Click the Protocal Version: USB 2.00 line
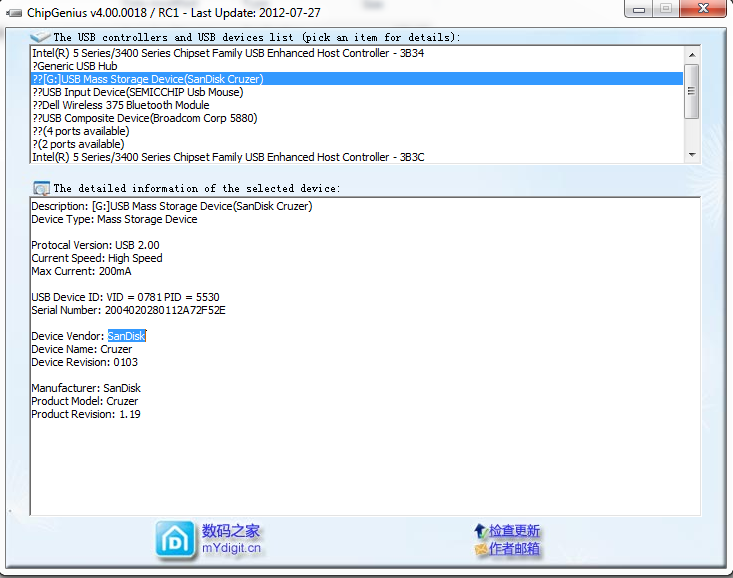Image resolution: width=733 pixels, height=578 pixels. (x=95, y=245)
